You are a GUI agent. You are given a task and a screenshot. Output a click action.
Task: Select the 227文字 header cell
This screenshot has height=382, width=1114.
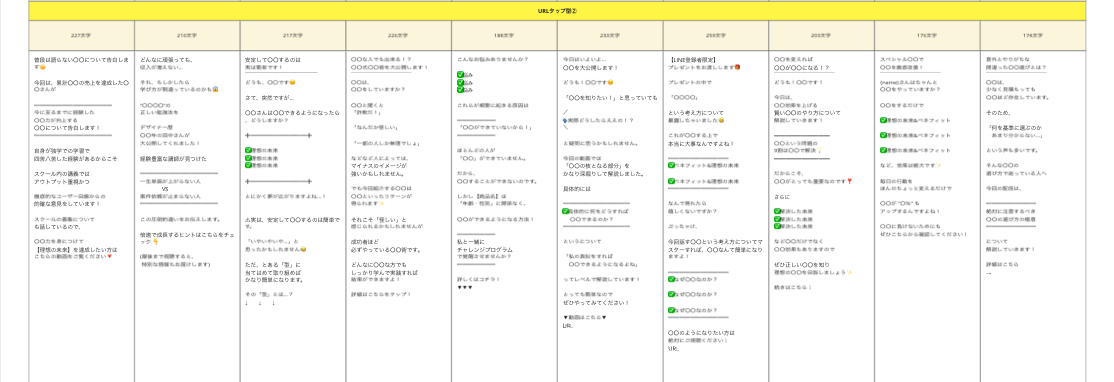pos(82,35)
